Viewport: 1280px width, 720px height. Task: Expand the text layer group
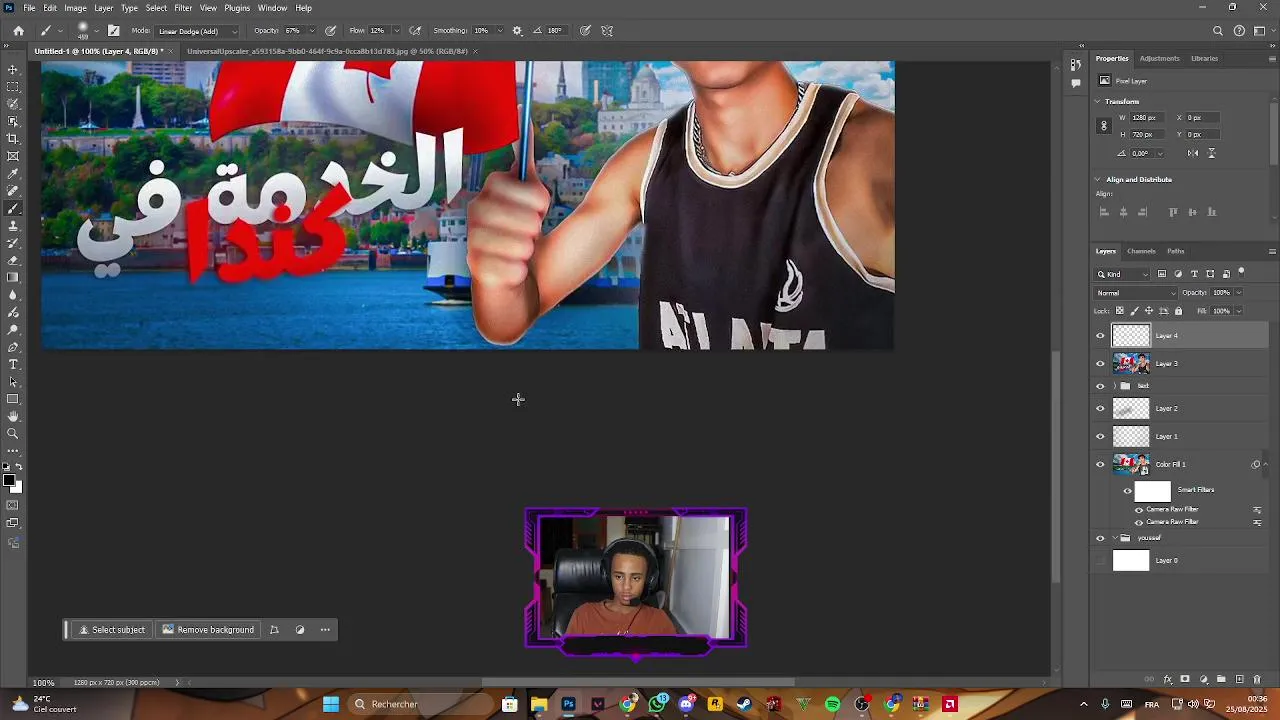coord(1113,386)
